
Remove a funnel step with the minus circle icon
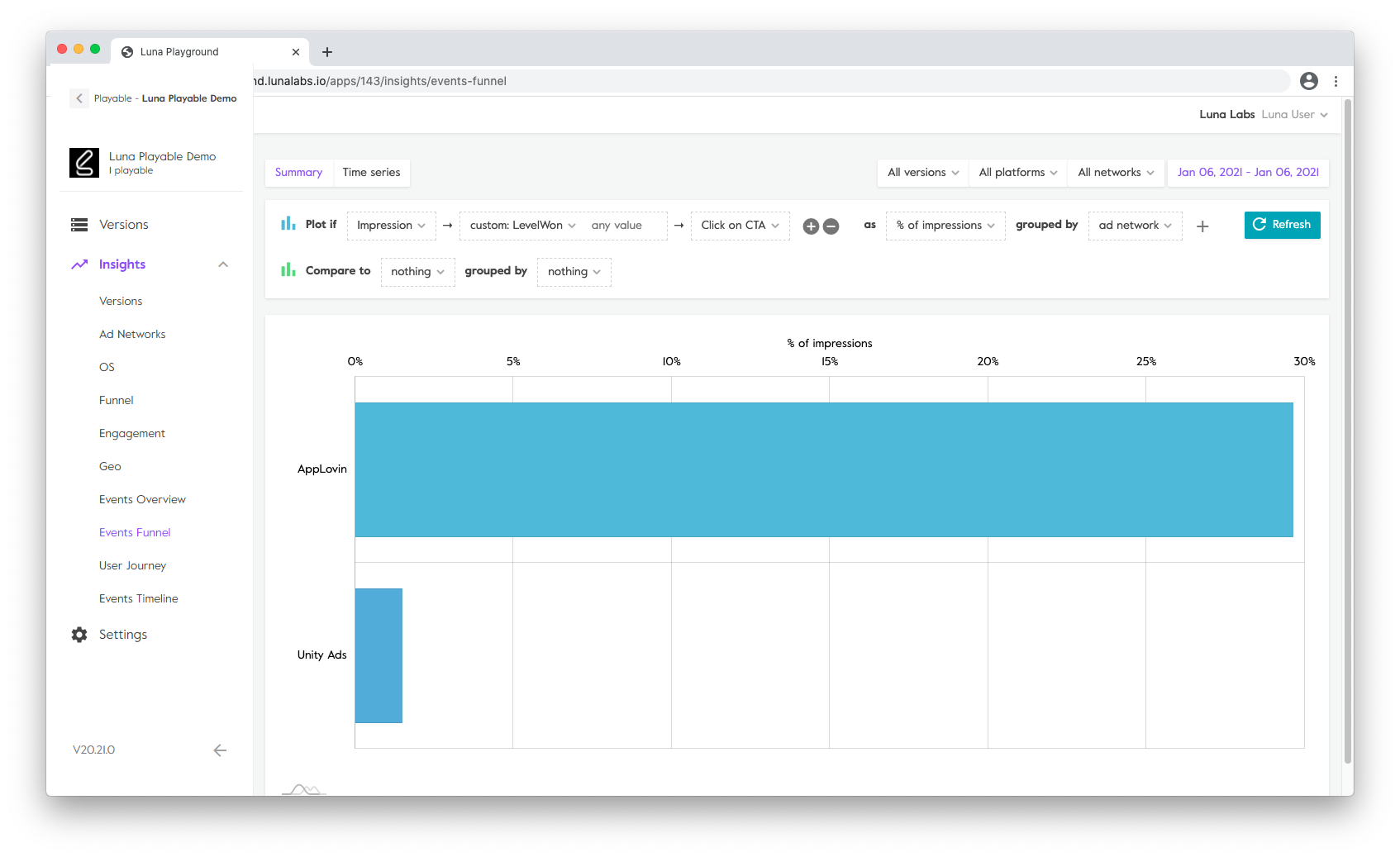(831, 226)
